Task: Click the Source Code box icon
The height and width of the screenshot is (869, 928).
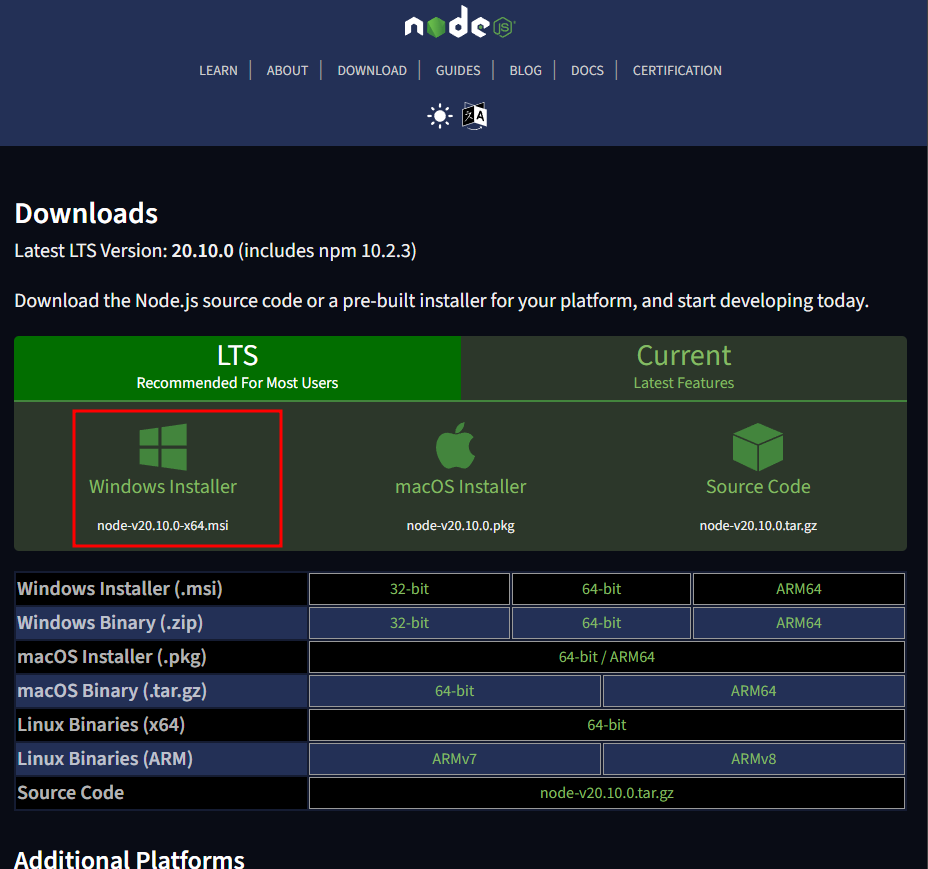Action: 758,446
